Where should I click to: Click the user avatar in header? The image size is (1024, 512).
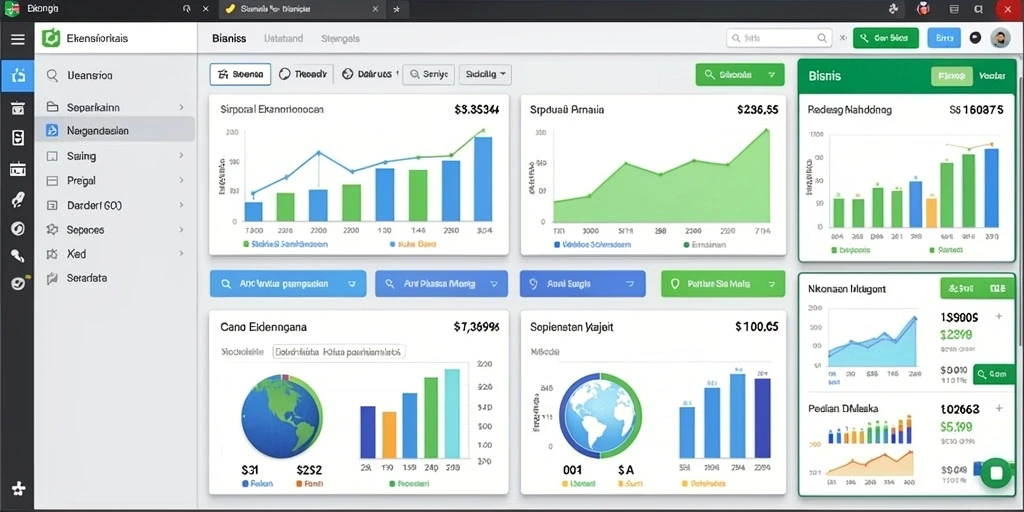(x=1000, y=38)
